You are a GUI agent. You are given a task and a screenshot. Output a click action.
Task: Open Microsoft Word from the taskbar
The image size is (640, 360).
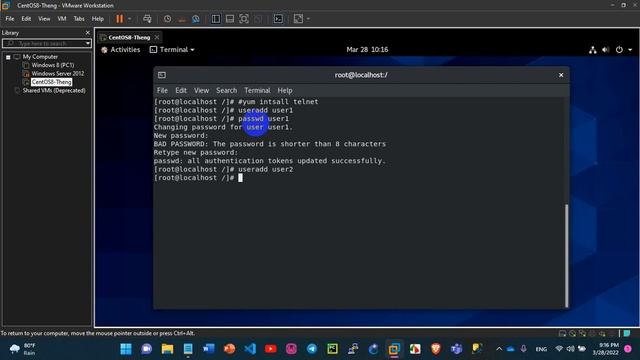(x=209, y=349)
